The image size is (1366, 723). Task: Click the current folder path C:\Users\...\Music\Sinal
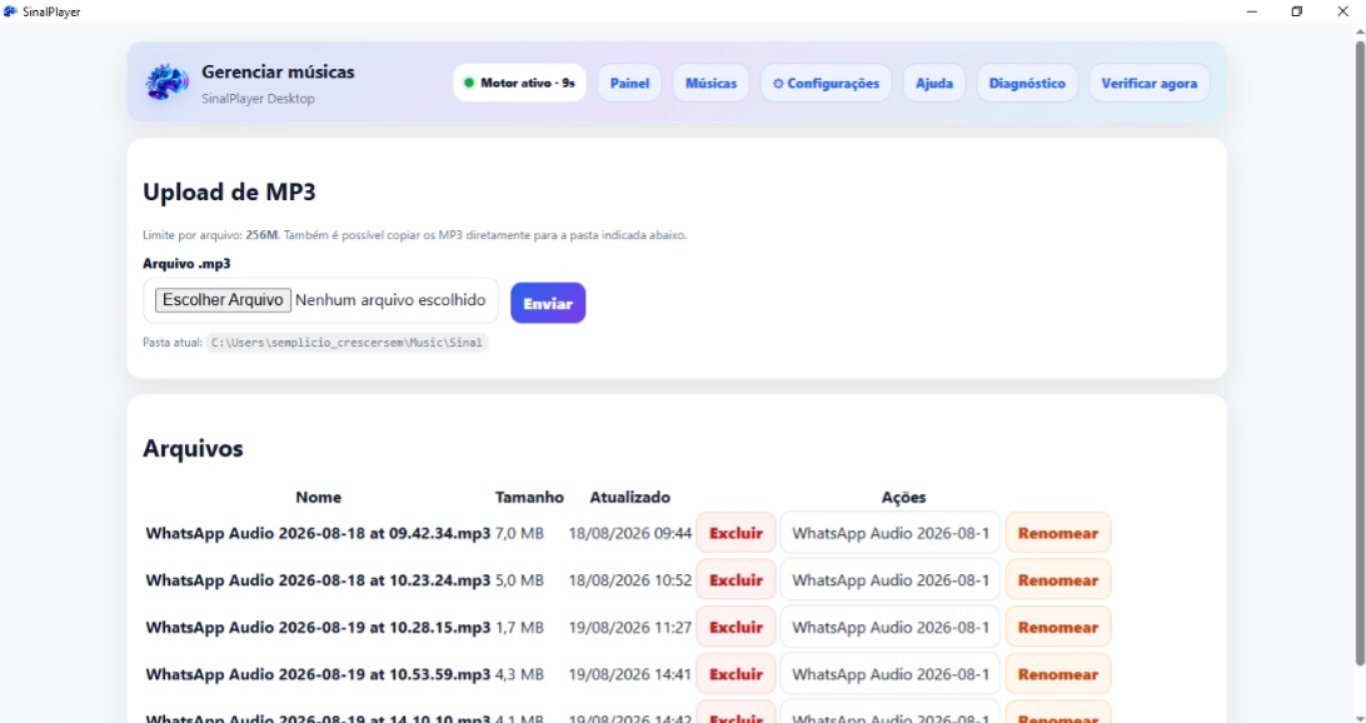pos(347,343)
